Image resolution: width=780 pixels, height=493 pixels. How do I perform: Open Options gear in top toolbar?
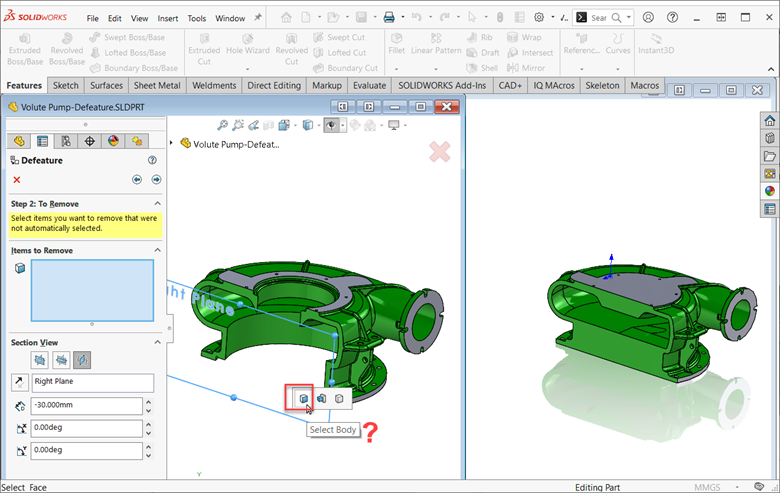539,17
